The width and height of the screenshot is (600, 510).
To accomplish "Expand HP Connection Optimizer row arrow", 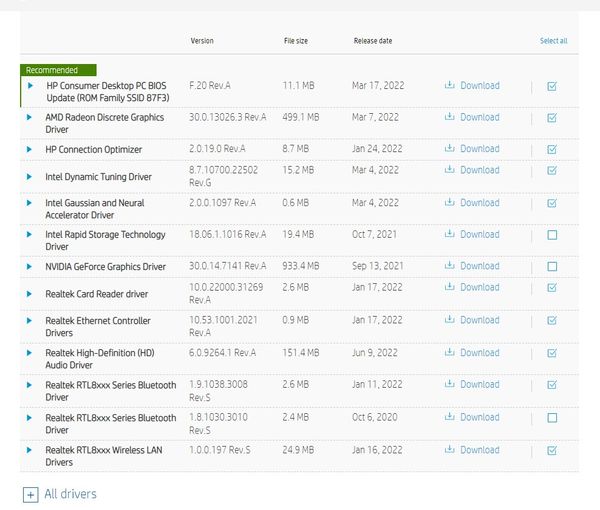I will 29,149.
